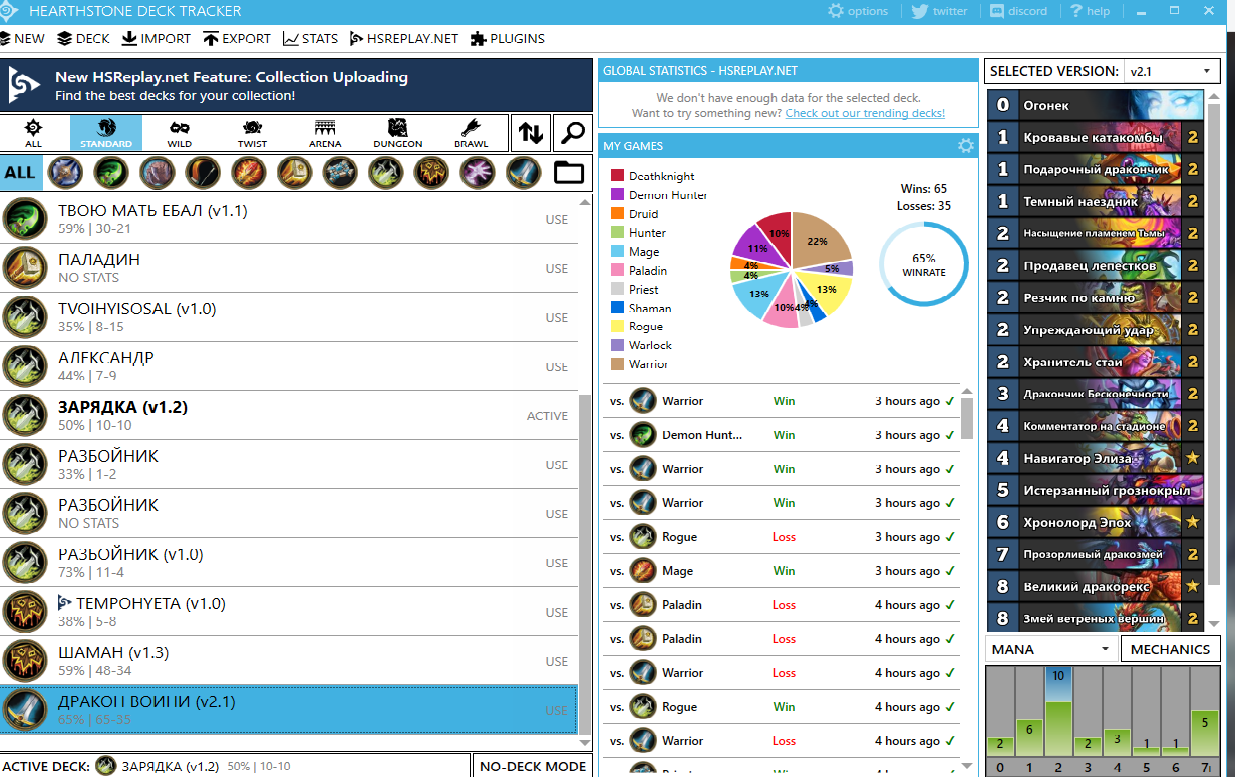Use the ПАЛАДИН deck
The image size is (1235, 777).
(x=557, y=268)
